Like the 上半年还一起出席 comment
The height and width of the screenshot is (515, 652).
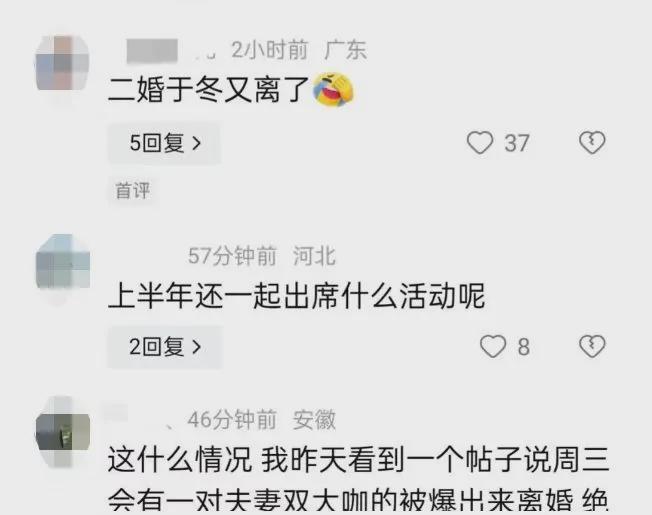click(x=493, y=346)
